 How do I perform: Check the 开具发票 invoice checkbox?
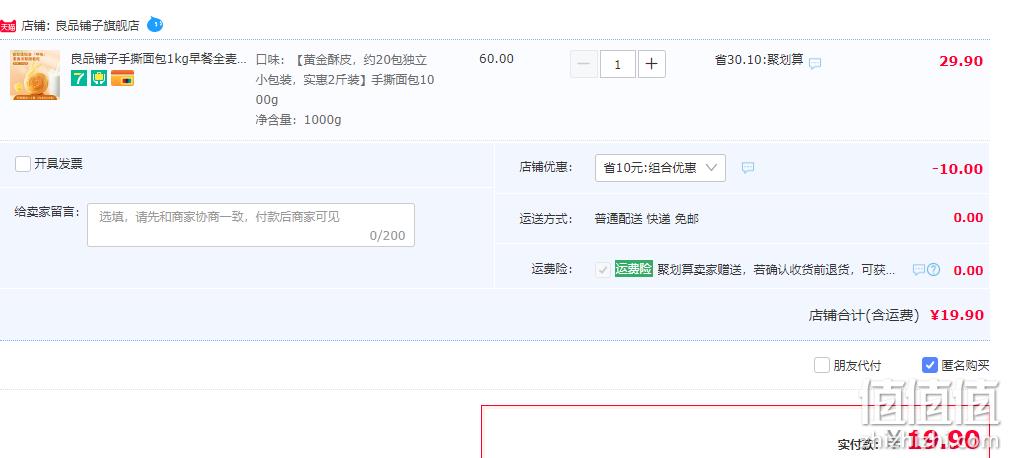(23, 164)
